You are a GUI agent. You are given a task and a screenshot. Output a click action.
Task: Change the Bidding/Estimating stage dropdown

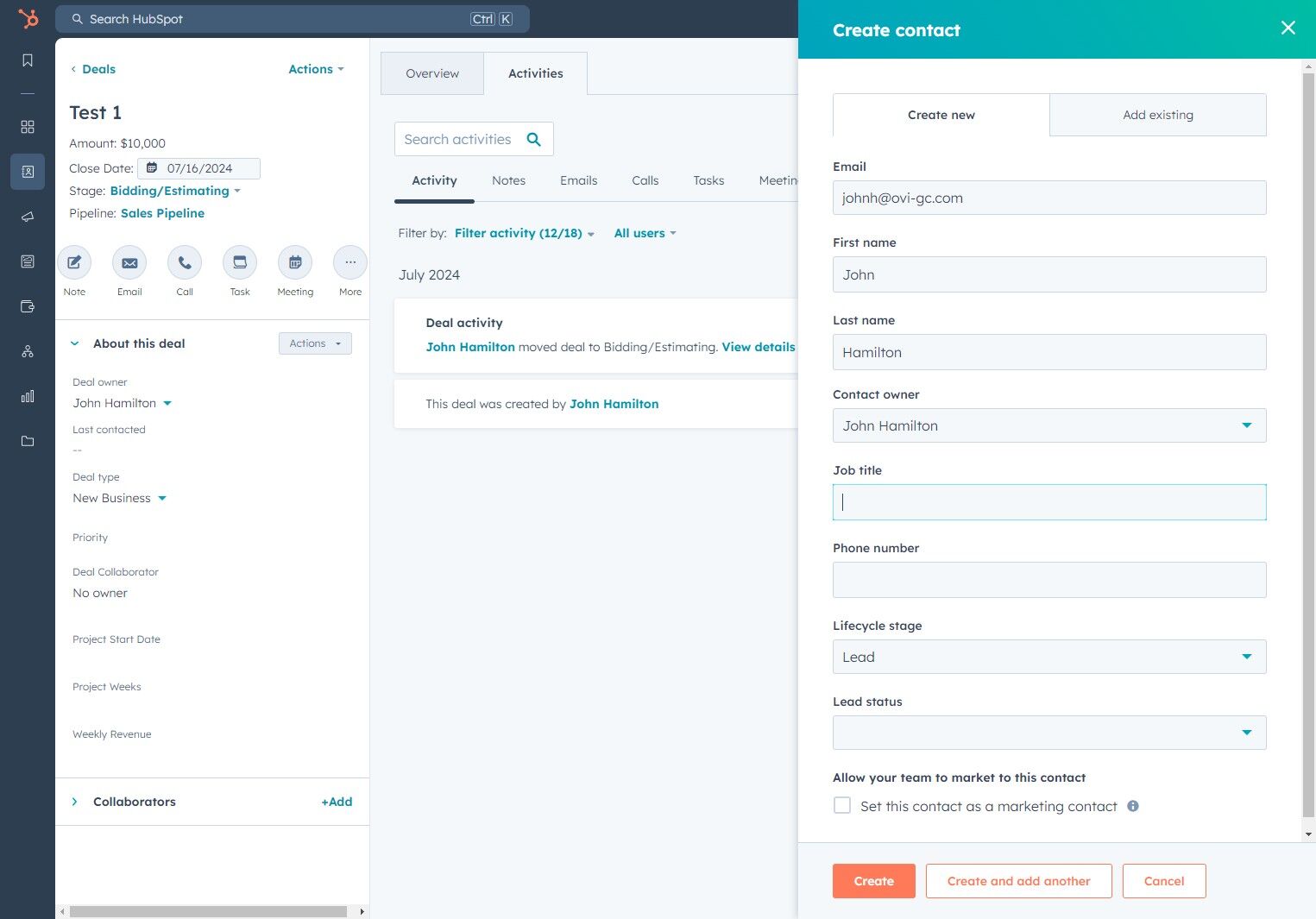[x=175, y=191]
